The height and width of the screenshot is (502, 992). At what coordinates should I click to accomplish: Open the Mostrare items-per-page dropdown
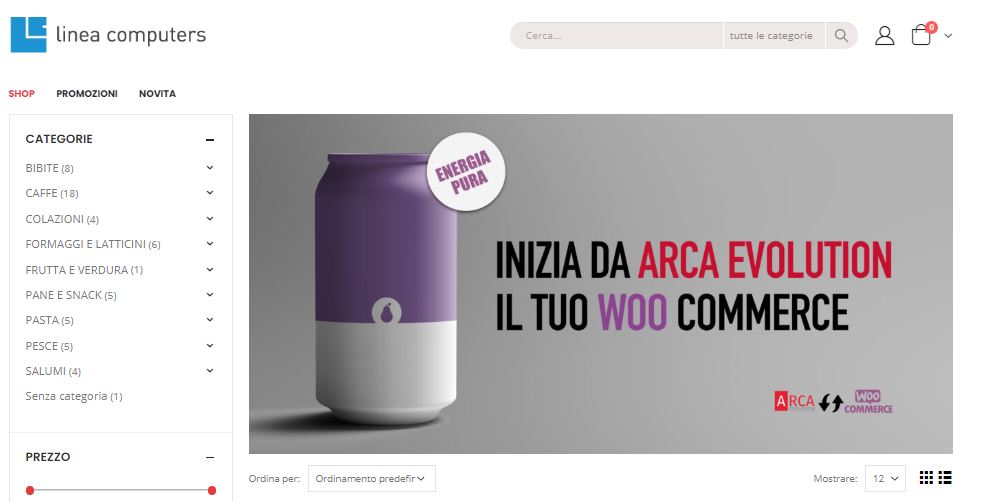pyautogui.click(x=885, y=479)
